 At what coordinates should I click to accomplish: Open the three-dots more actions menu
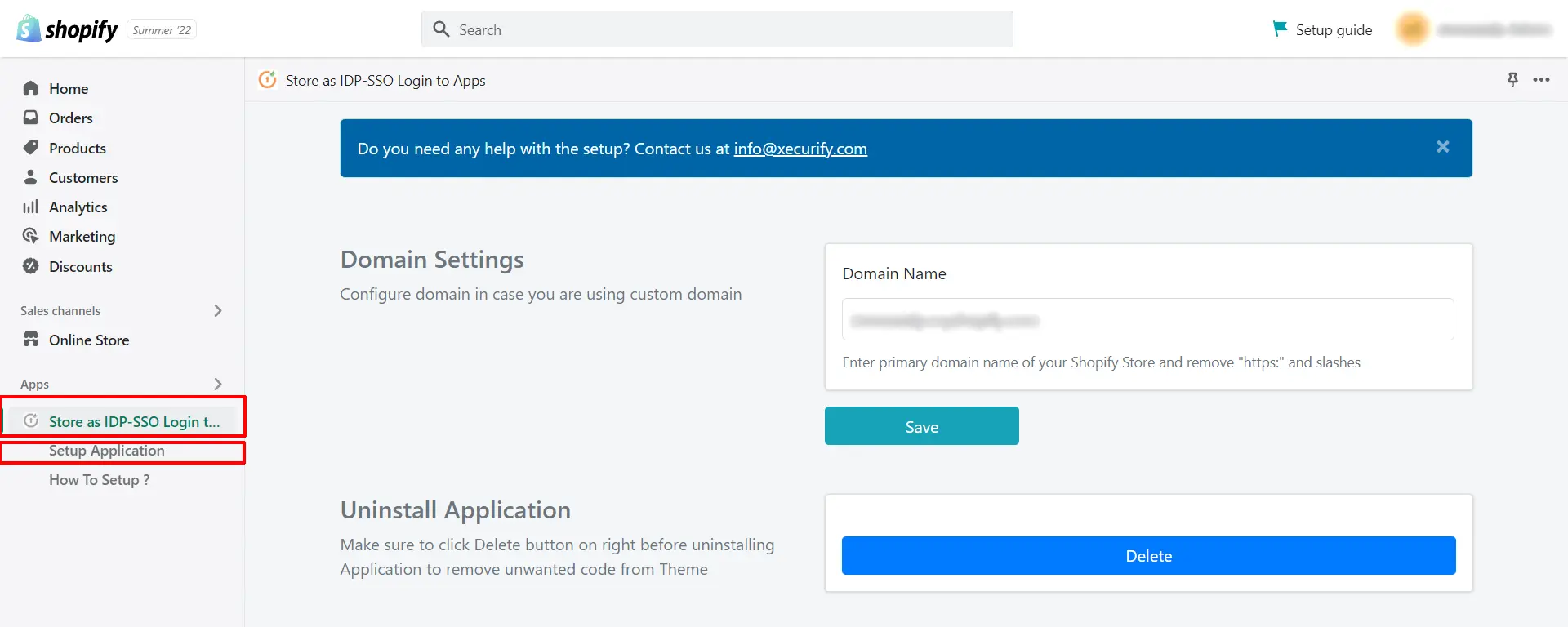coord(1541,80)
